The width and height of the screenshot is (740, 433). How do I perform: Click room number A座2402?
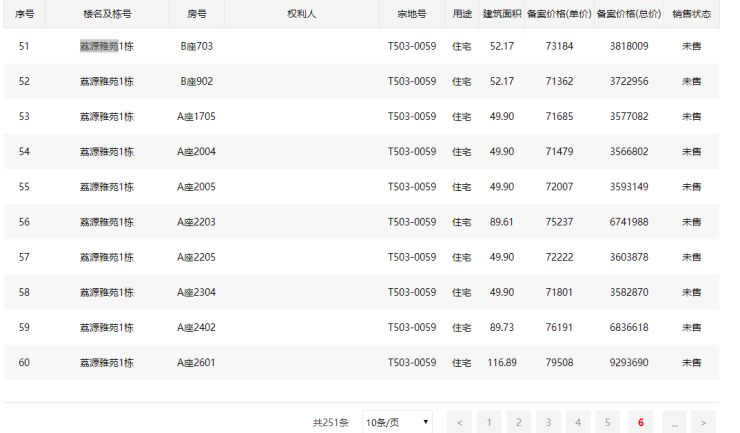[196, 327]
